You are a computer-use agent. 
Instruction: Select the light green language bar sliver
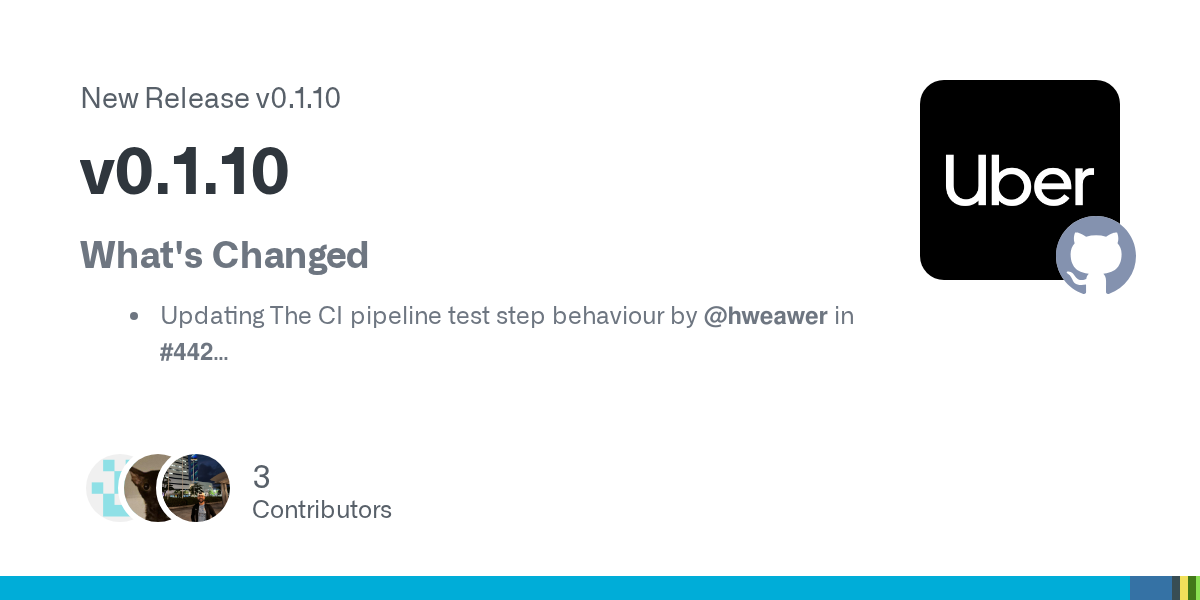pos(1197,588)
